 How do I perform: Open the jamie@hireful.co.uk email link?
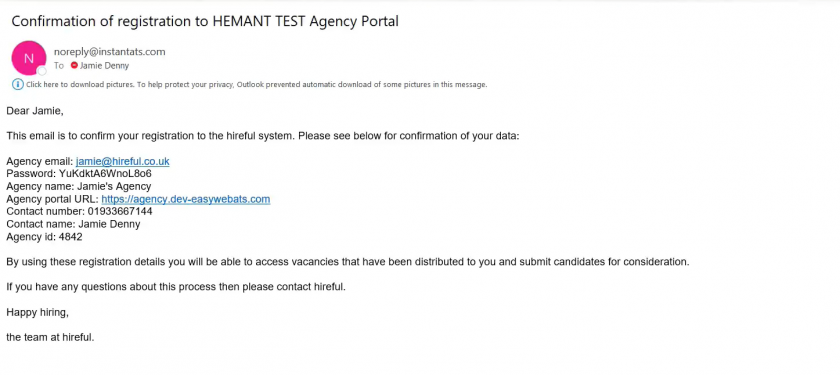[123, 161]
